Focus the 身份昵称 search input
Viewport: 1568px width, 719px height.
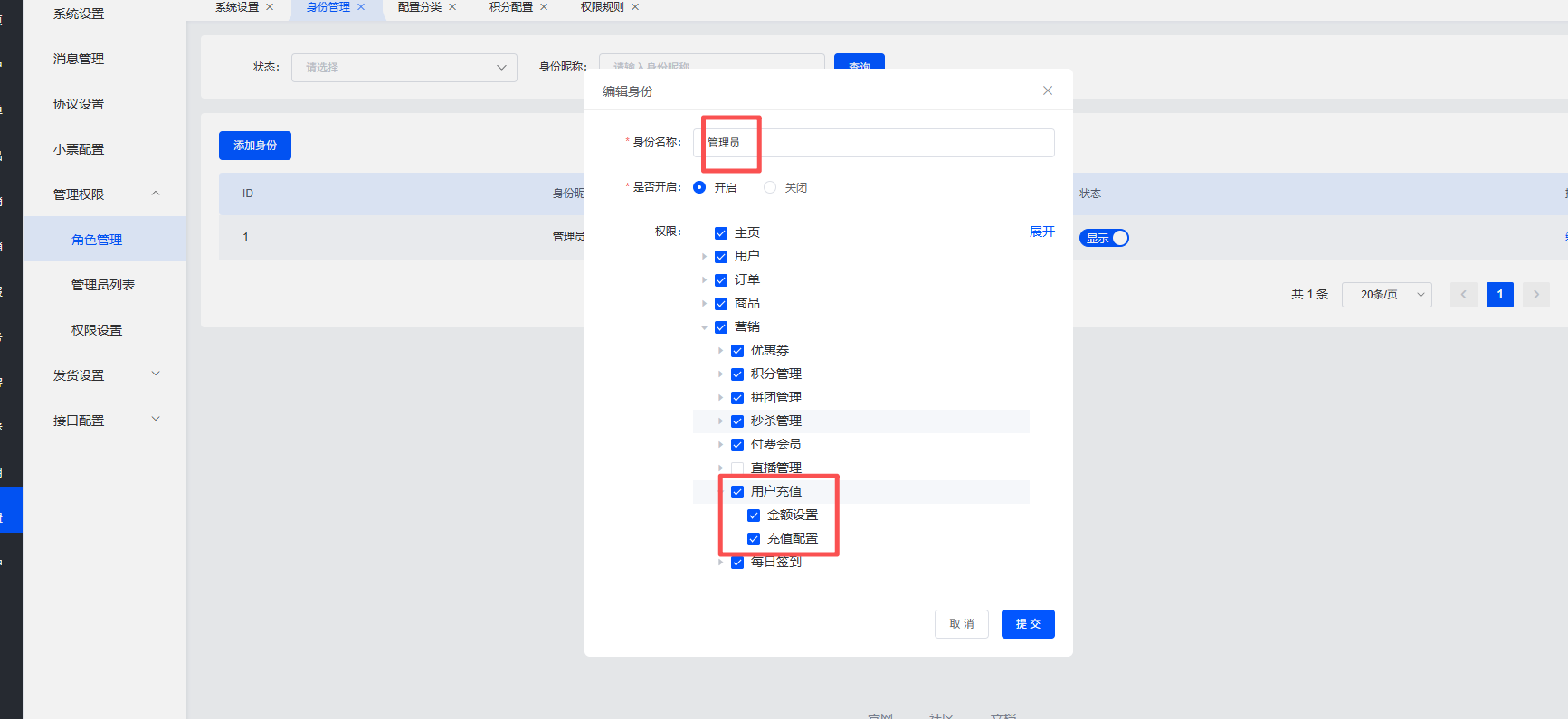click(x=712, y=62)
